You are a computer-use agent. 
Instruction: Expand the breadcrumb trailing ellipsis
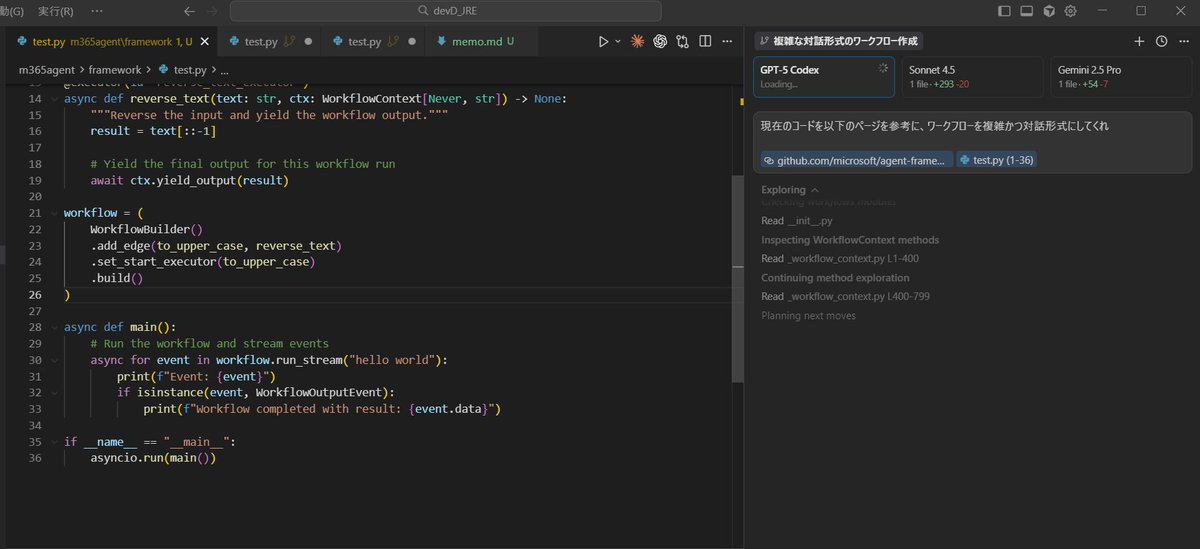click(224, 70)
